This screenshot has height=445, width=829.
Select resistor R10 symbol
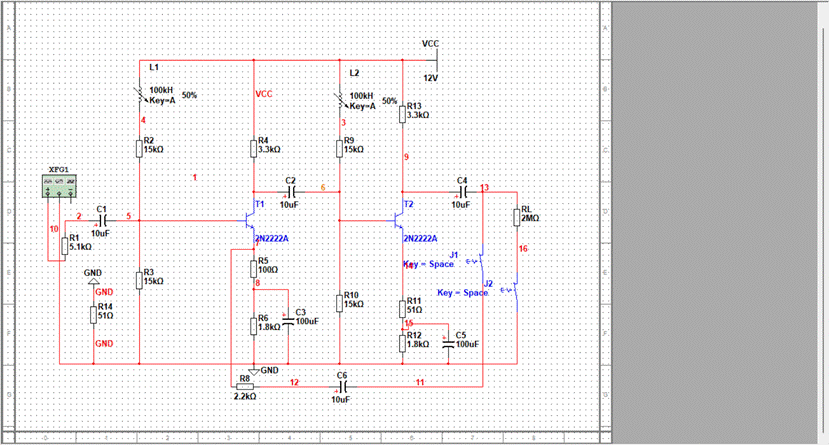click(339, 303)
